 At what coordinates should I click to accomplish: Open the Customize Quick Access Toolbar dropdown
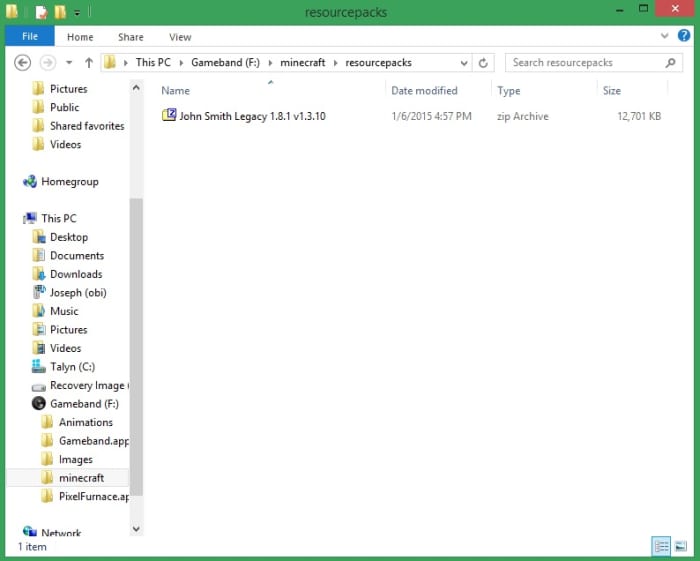[77, 13]
